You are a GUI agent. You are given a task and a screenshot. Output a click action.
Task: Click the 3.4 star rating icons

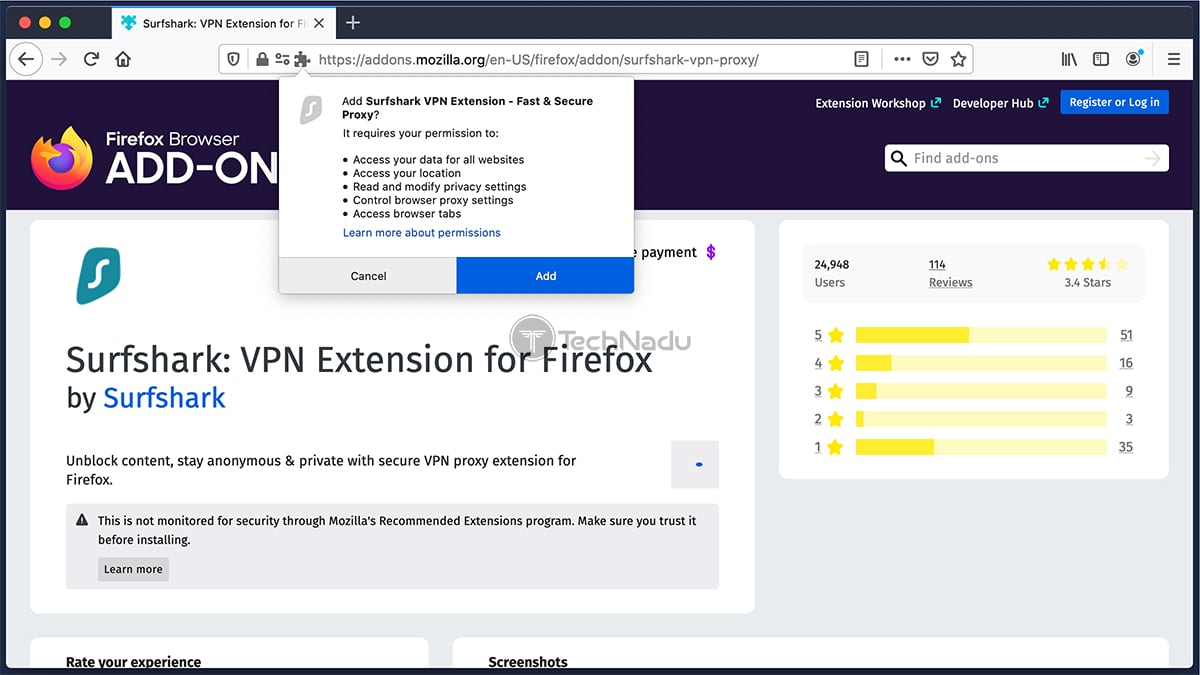1087,264
